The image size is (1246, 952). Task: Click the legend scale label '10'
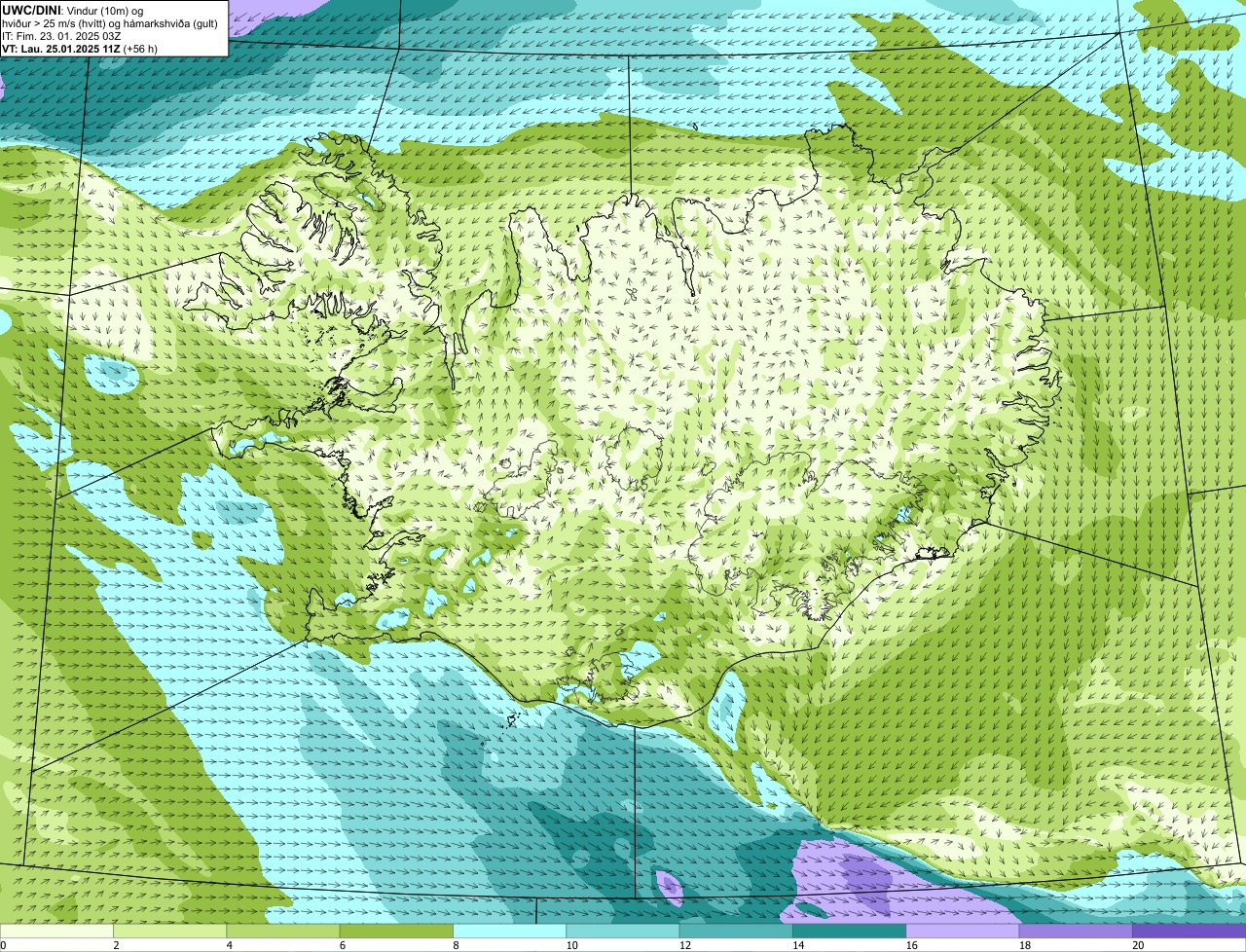[571, 945]
